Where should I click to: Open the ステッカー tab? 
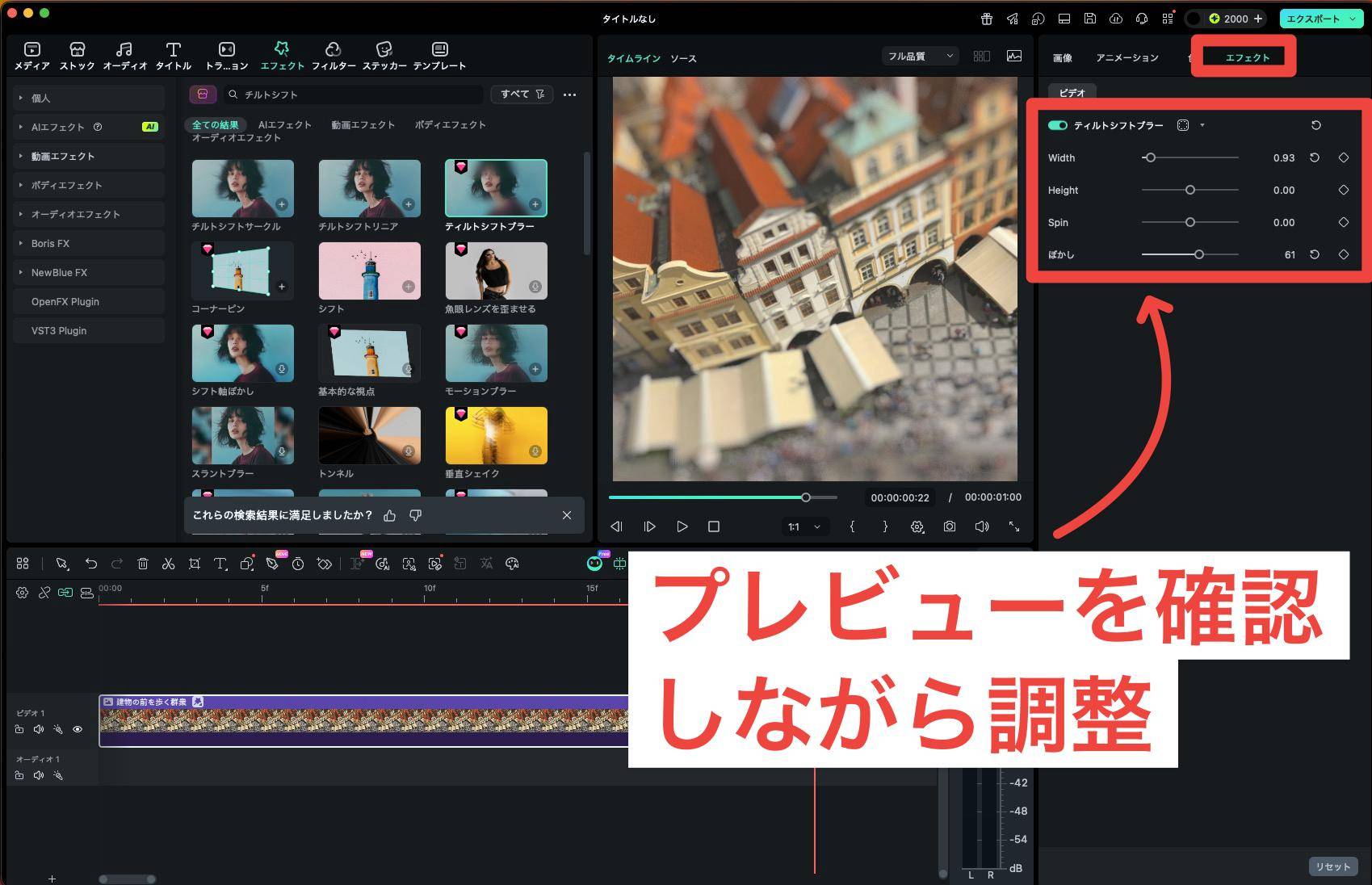click(x=384, y=56)
